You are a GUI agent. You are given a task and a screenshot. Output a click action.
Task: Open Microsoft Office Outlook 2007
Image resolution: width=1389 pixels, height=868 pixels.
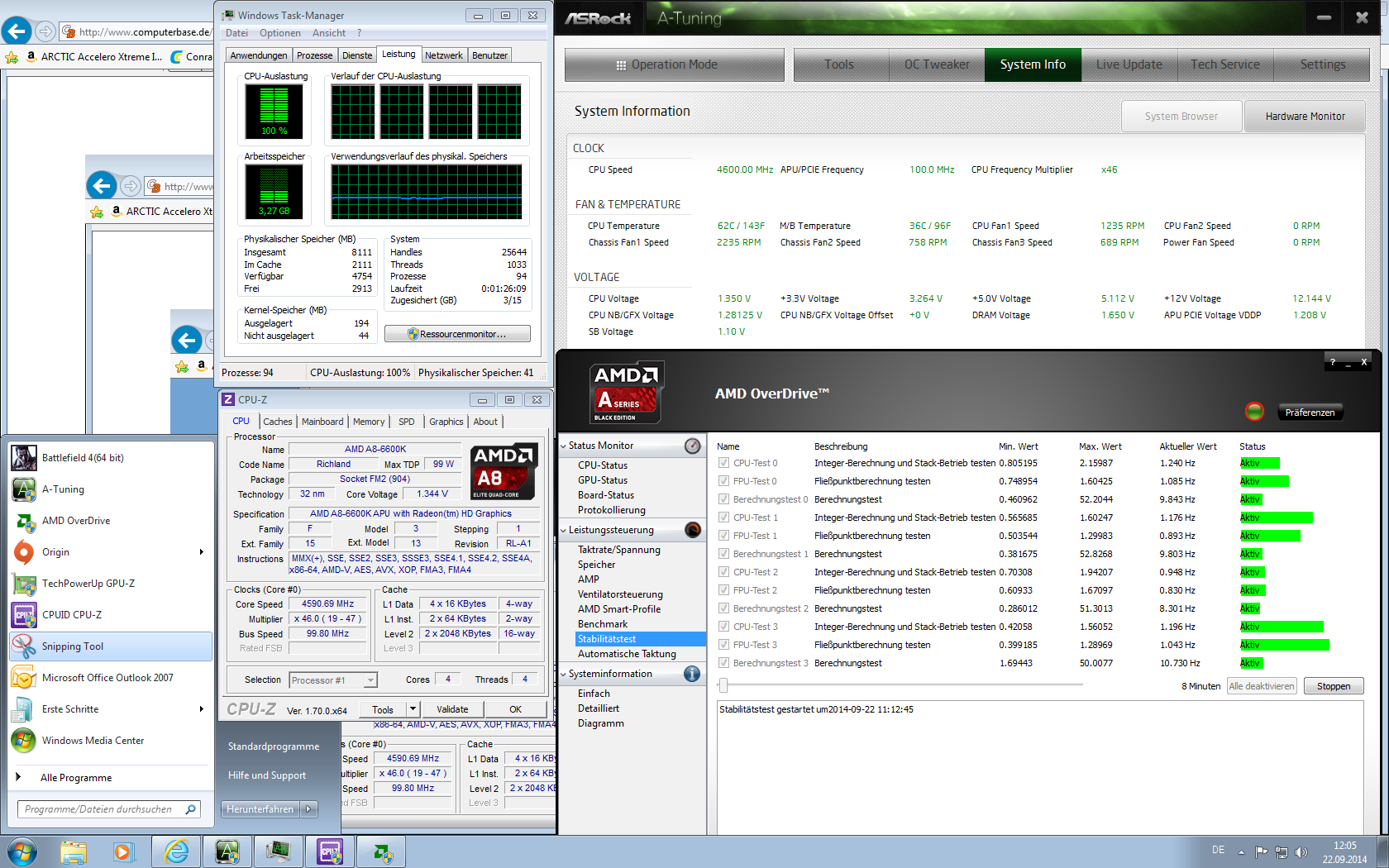[111, 678]
